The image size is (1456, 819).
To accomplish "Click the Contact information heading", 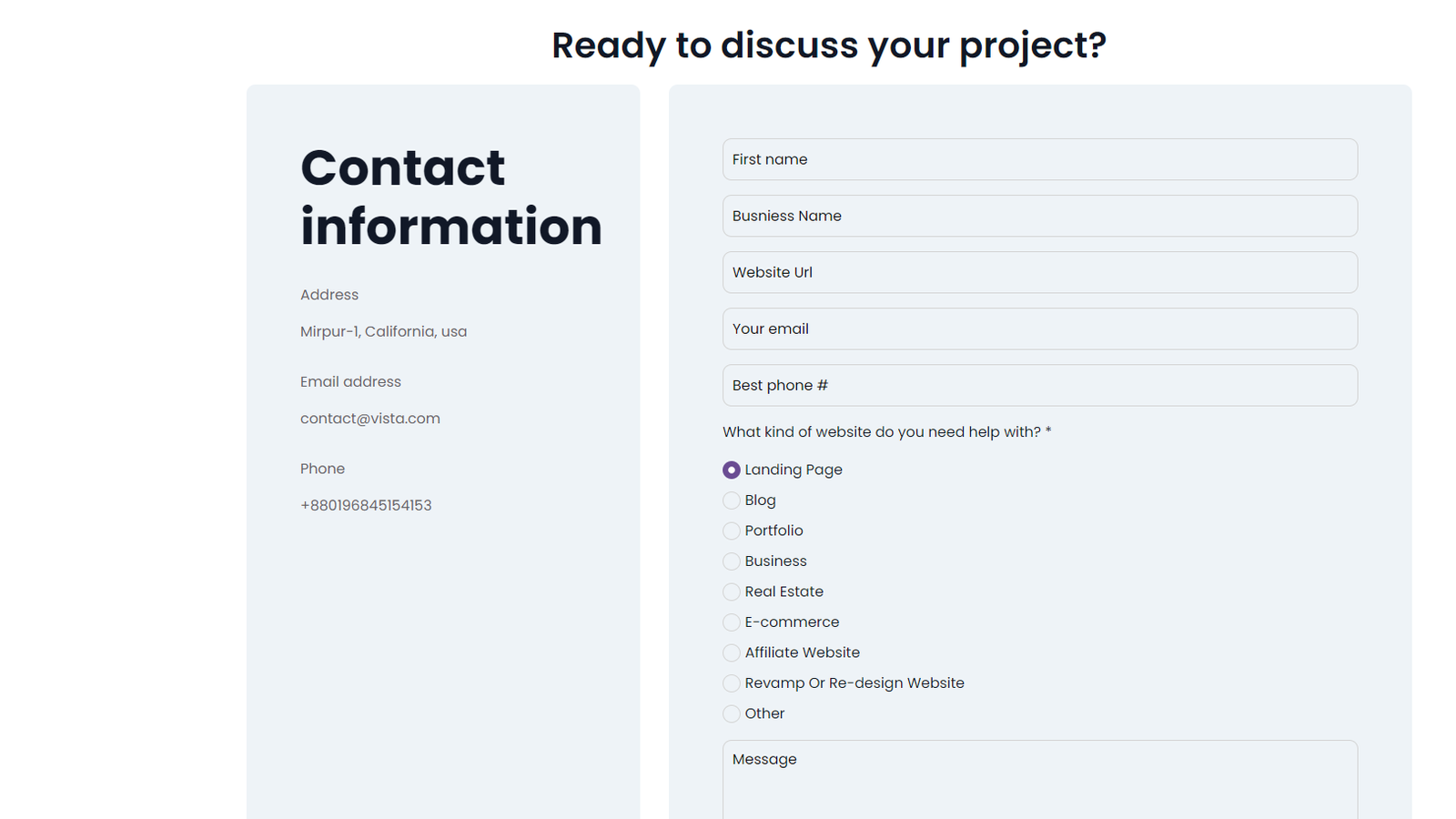I will click(450, 197).
